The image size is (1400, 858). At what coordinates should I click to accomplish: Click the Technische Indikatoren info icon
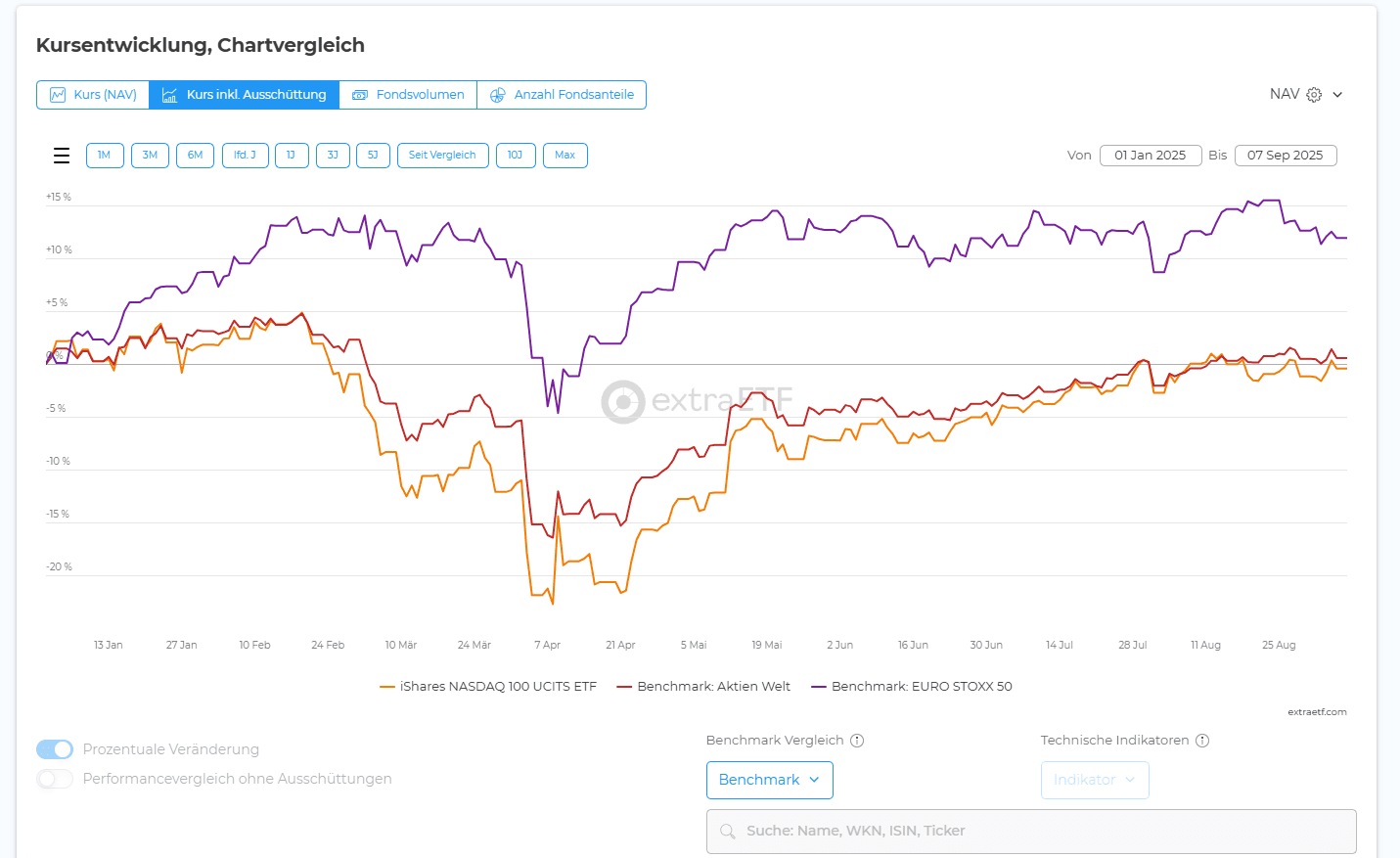coord(1202,741)
